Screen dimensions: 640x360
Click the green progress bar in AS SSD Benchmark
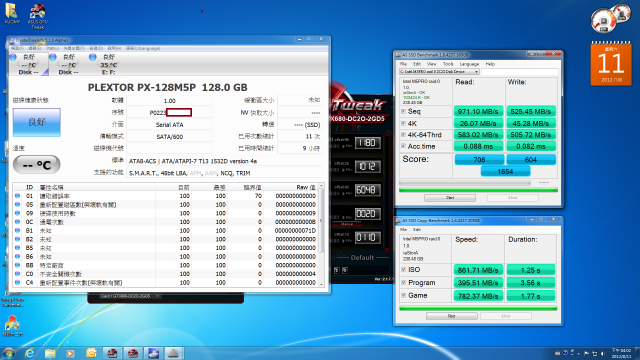tap(478, 190)
